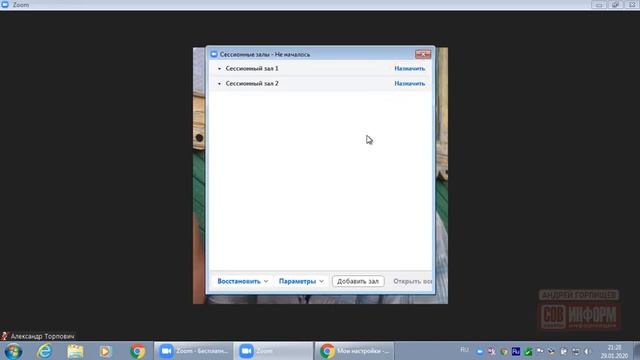Launch pinned Chrome icon in taskbar
The image size is (640, 360).
point(138,351)
